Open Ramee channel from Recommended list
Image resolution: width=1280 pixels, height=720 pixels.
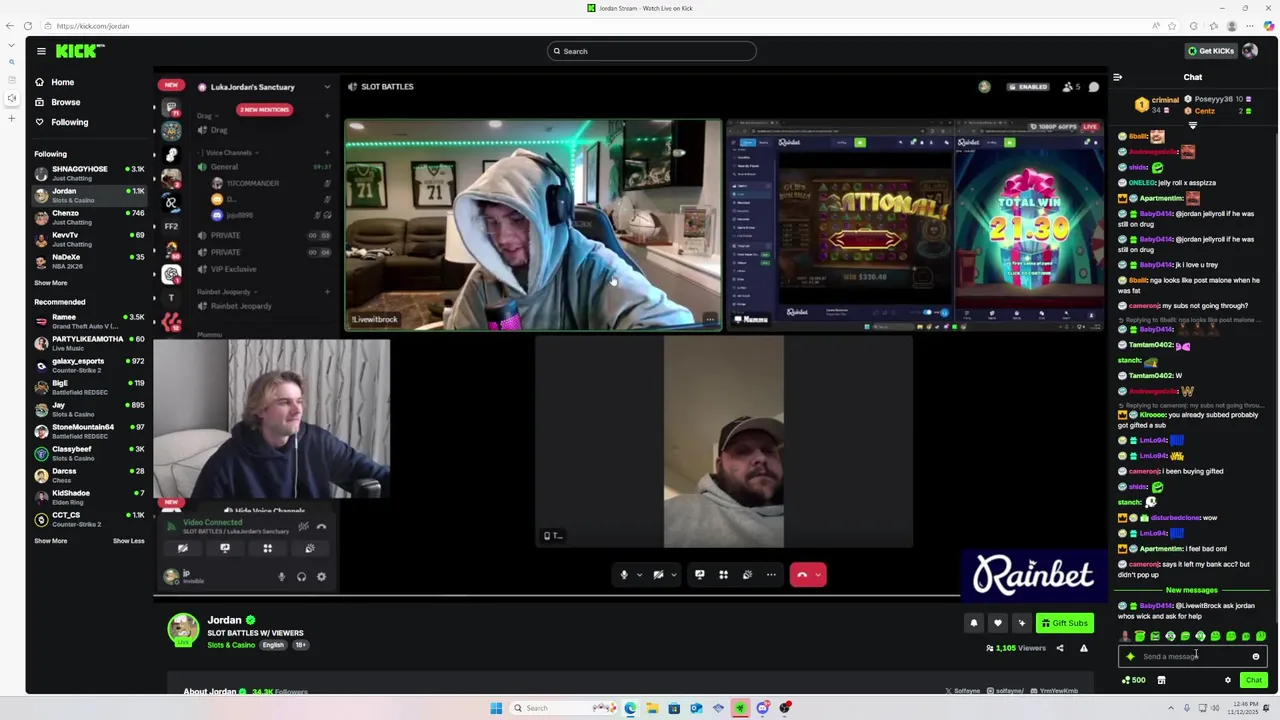89,321
